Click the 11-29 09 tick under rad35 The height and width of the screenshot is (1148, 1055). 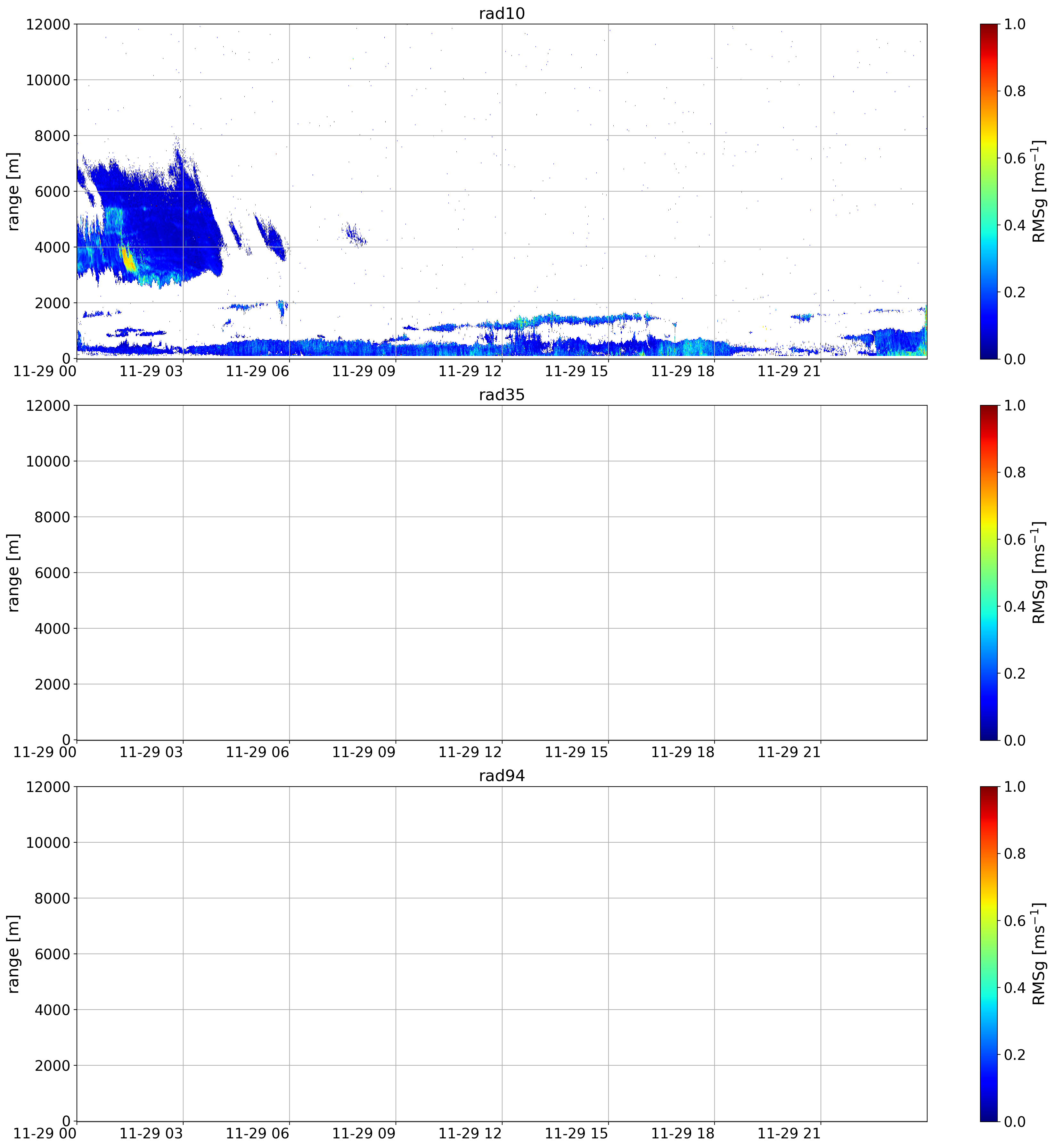364,752
